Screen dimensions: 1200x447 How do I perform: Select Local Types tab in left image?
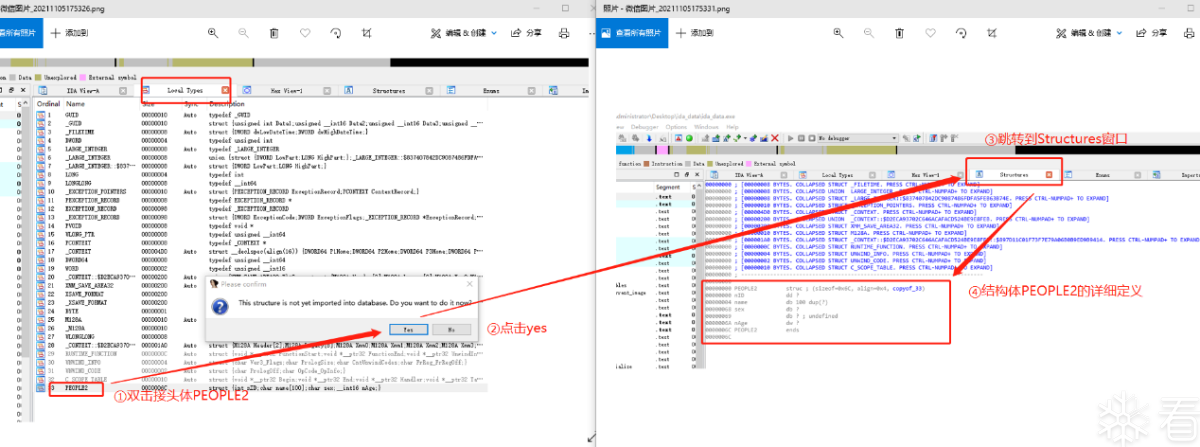tap(184, 90)
